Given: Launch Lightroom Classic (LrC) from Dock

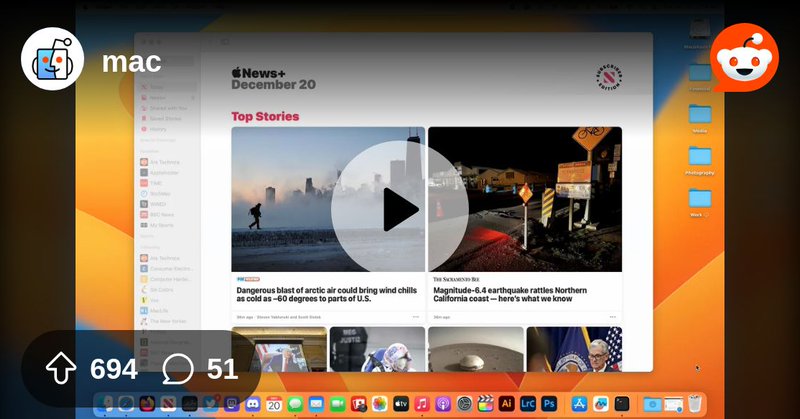Looking at the screenshot, I should [528, 404].
